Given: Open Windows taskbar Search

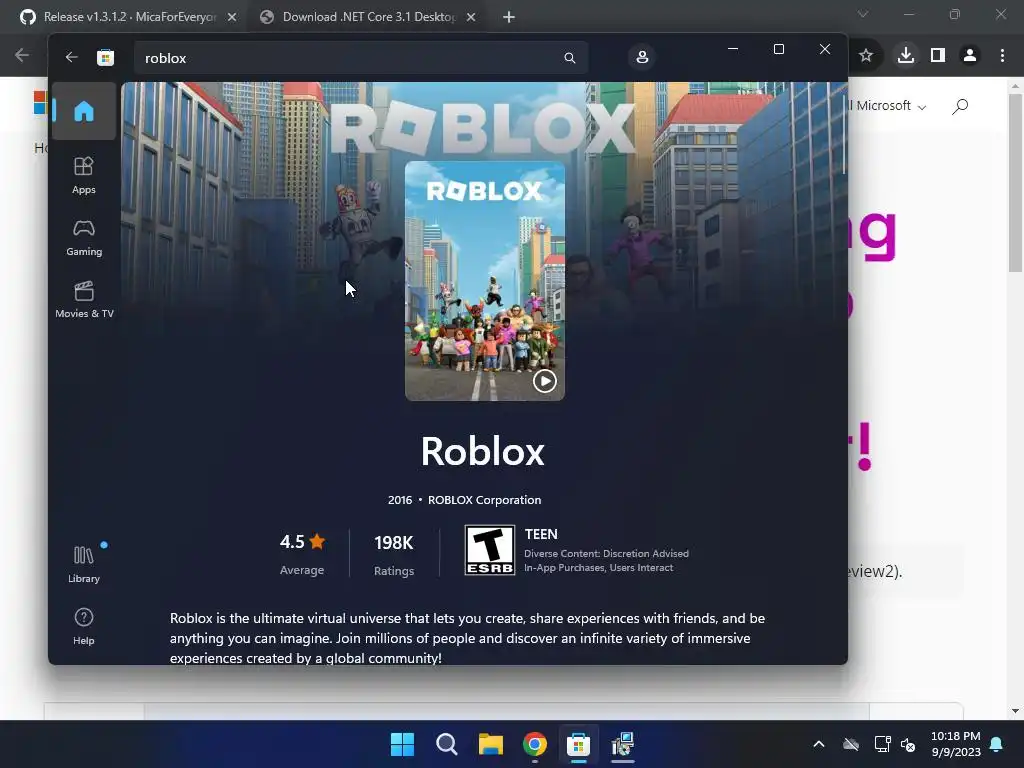Looking at the screenshot, I should [x=447, y=744].
